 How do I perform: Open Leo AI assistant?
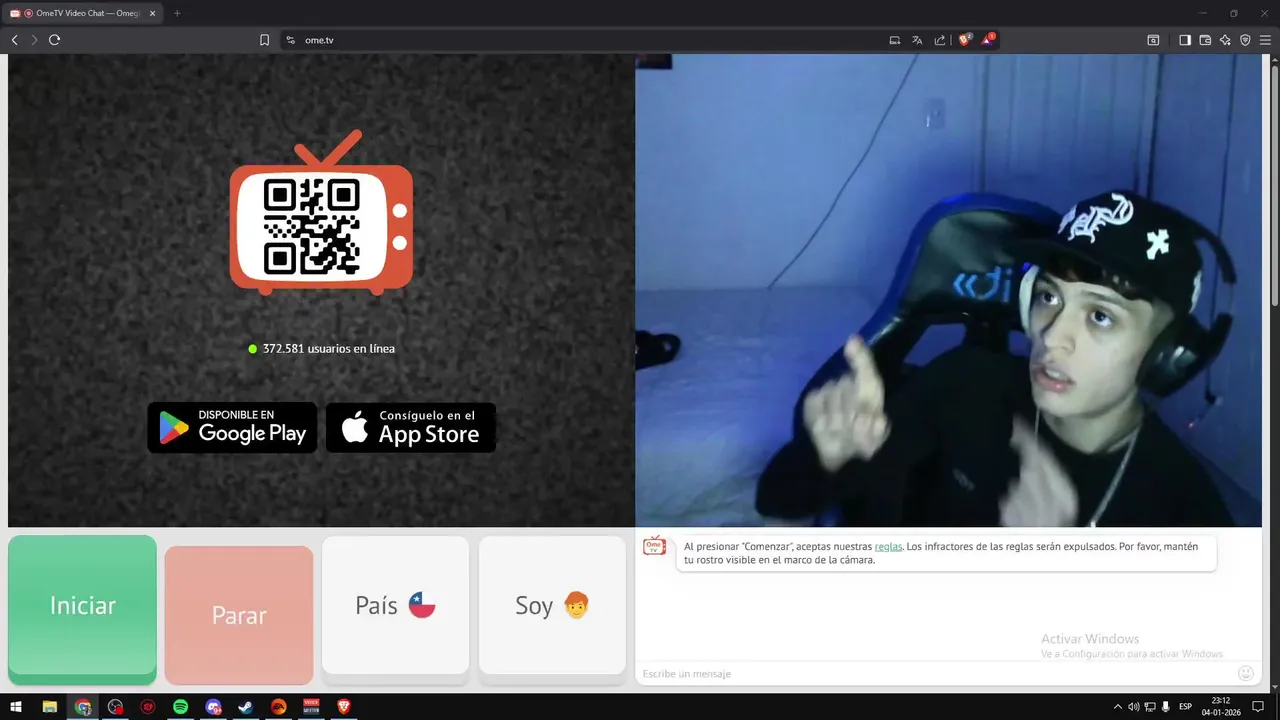1225,40
